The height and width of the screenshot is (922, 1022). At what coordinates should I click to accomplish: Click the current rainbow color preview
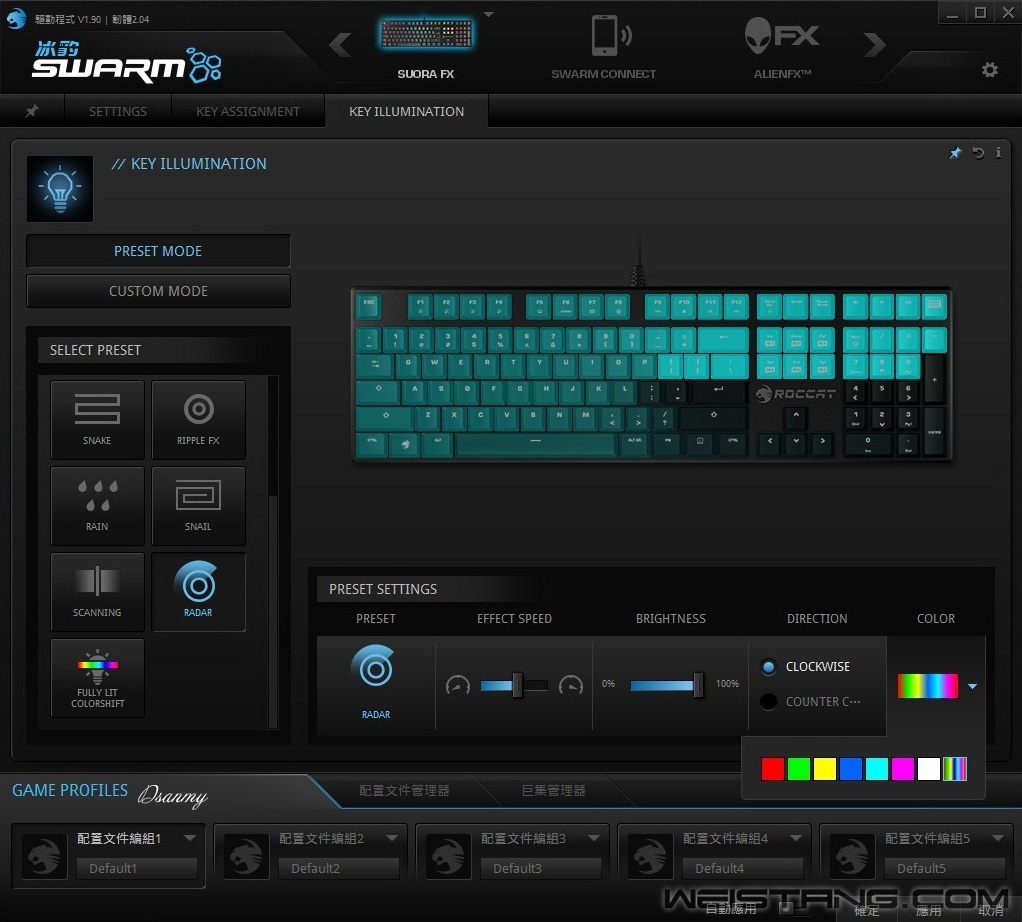coord(927,686)
